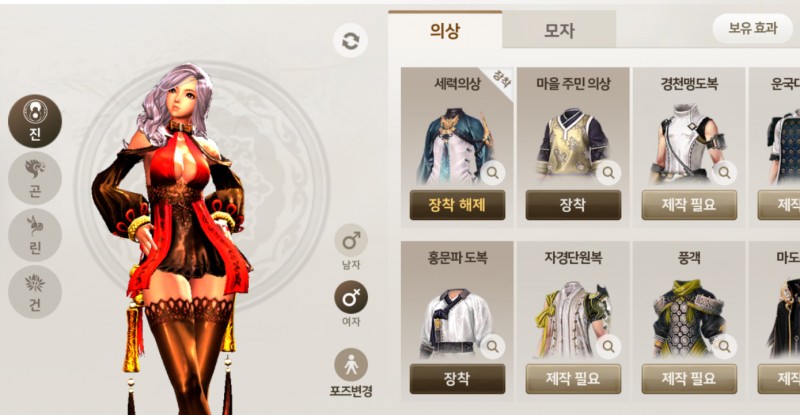Magnify the 마을 주민 의상 outfit preview
This screenshot has width=800, height=415.
pos(608,173)
